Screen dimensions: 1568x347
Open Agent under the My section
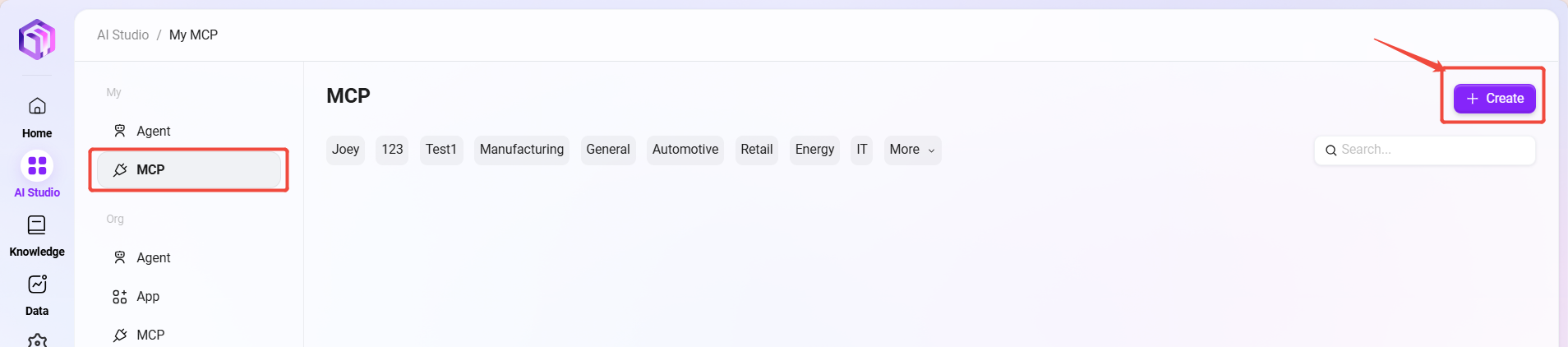(x=153, y=131)
